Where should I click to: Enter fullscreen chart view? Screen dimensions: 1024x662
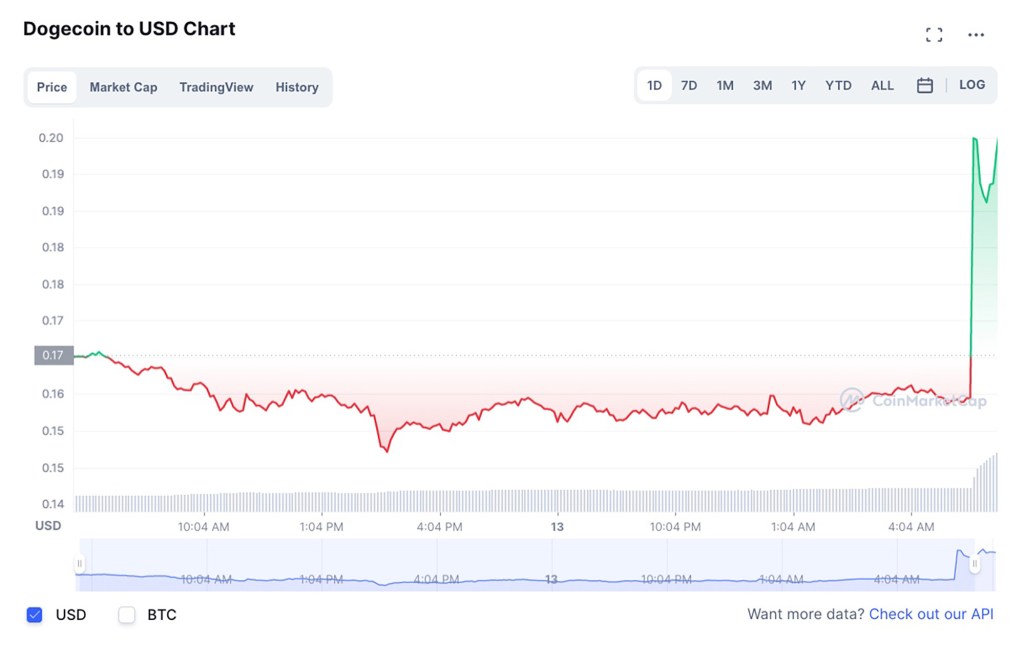pyautogui.click(x=934, y=35)
